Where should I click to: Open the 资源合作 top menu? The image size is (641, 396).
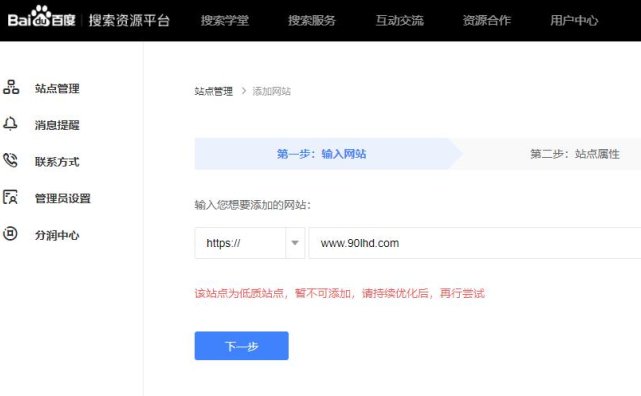[487, 20]
